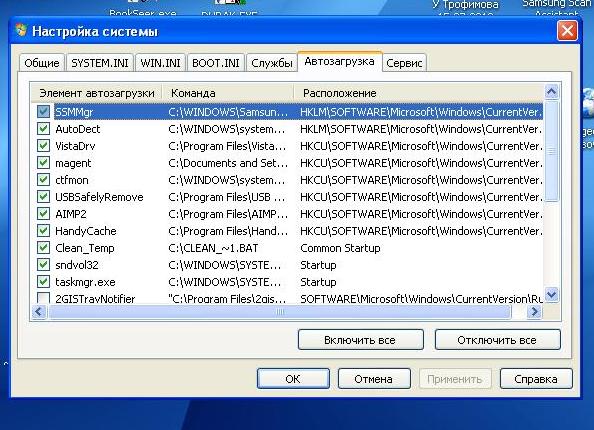
Task: Open the SYSTEM.INI tab
Action: 100,63
